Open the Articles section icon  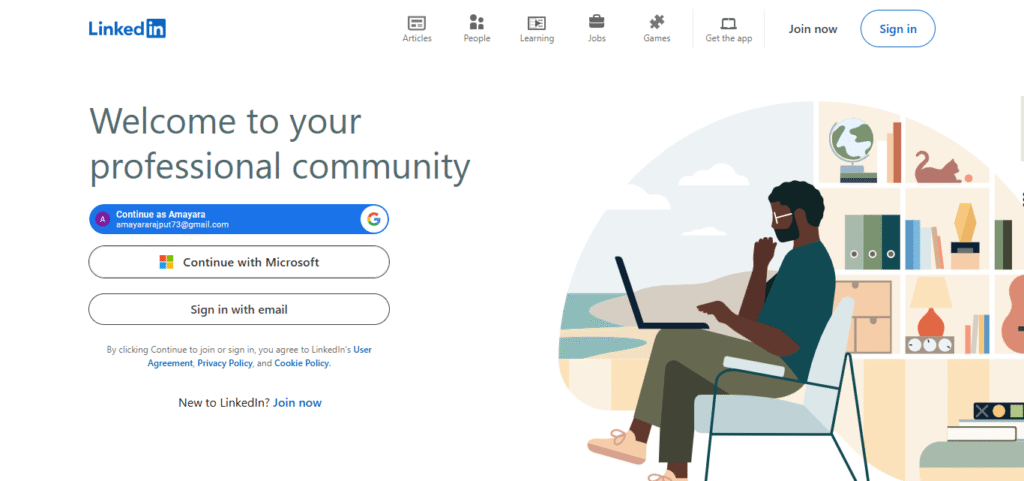click(x=417, y=23)
